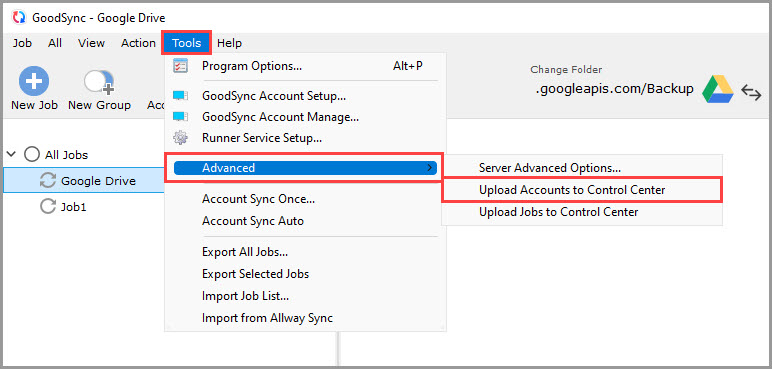This screenshot has height=369, width=772.
Task: Open the Help menu
Action: point(229,43)
